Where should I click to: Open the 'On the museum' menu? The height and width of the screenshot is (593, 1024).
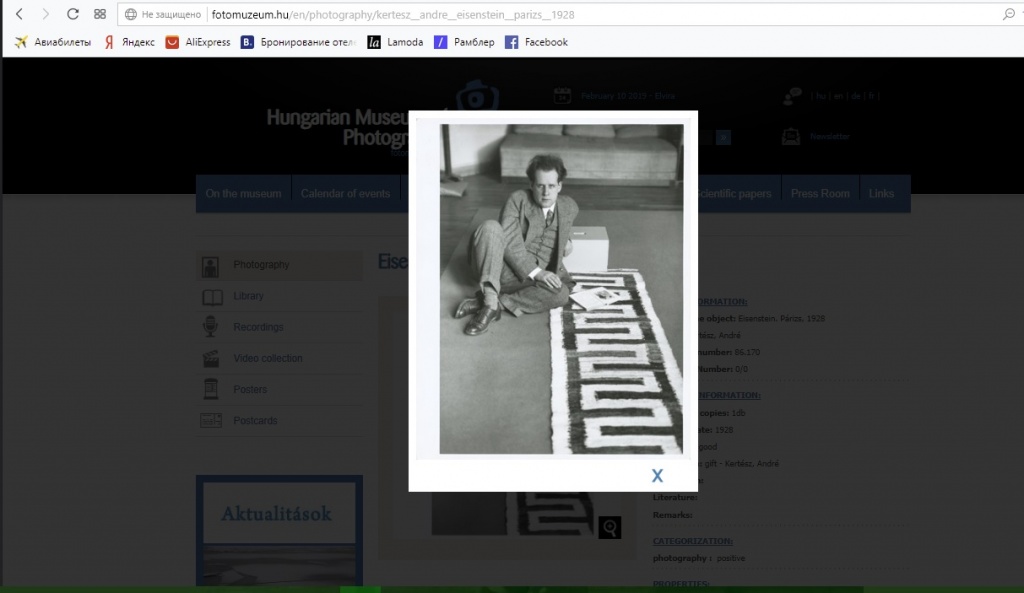click(244, 193)
